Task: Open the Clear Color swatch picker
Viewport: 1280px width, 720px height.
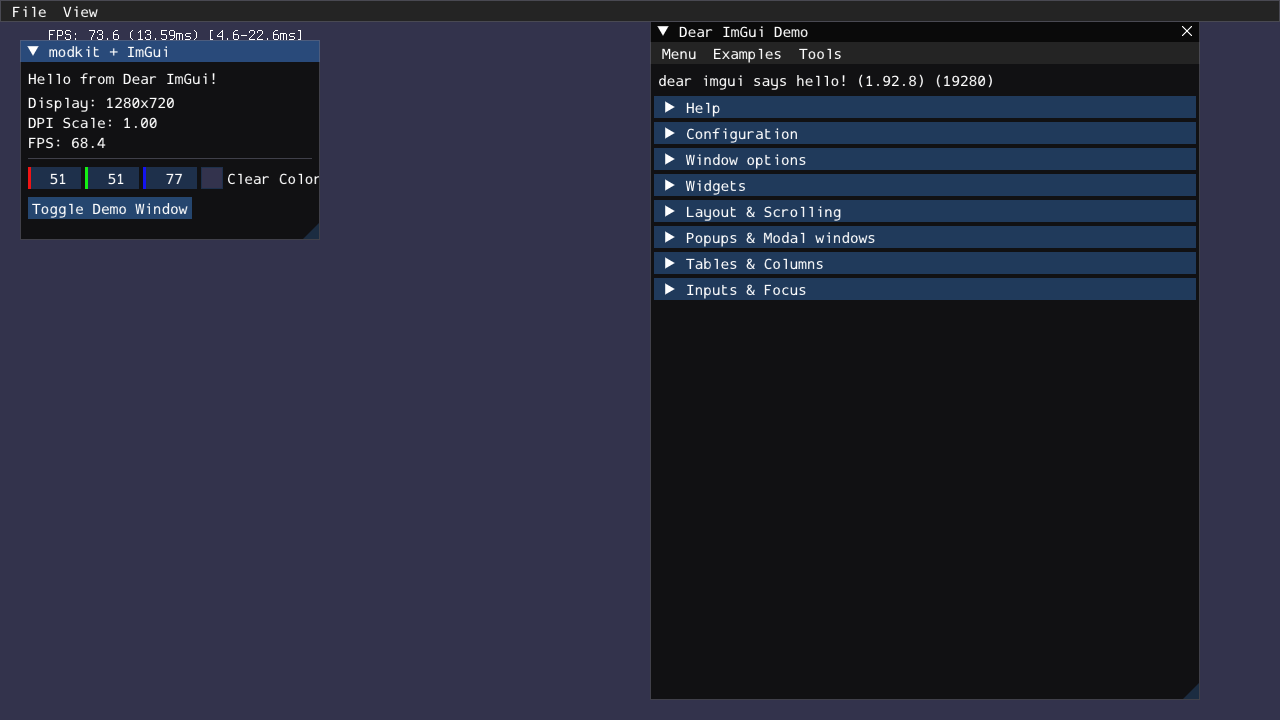Action: point(212,179)
